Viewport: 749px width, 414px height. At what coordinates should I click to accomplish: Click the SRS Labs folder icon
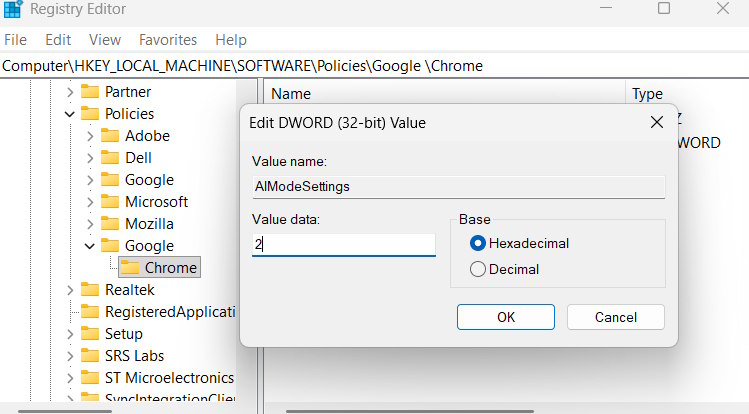(90, 355)
